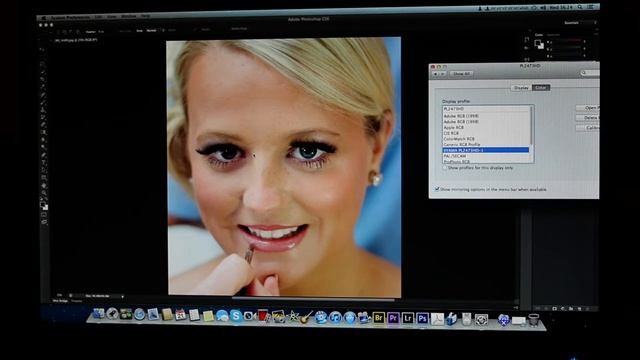Screen dimensions: 640x360
Task: Switch to the Color tab
Action: (x=541, y=88)
